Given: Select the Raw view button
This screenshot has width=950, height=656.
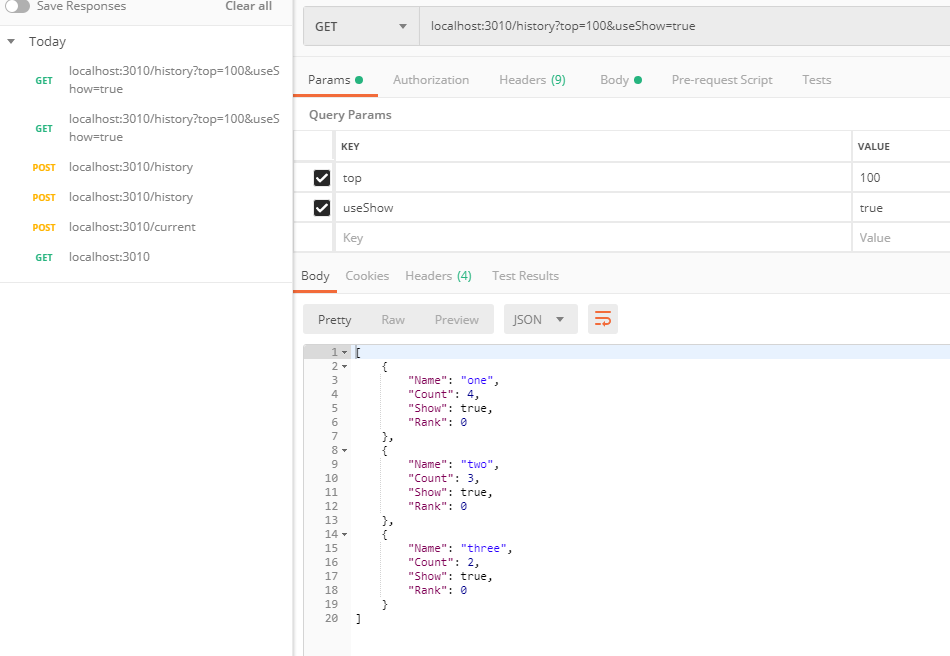Looking at the screenshot, I should click(x=393, y=319).
